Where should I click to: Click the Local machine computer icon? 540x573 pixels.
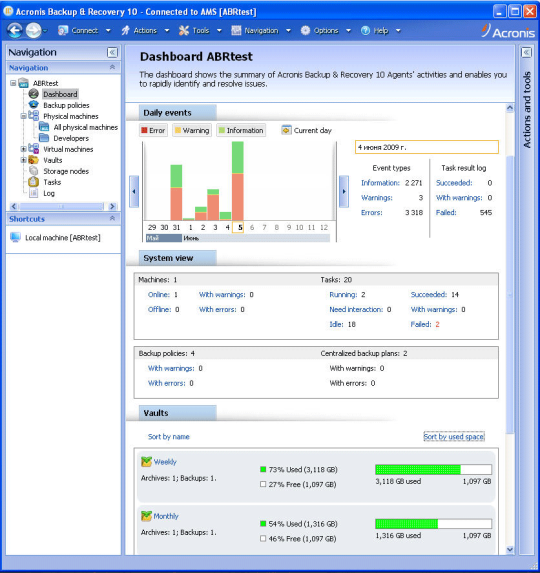(15, 237)
